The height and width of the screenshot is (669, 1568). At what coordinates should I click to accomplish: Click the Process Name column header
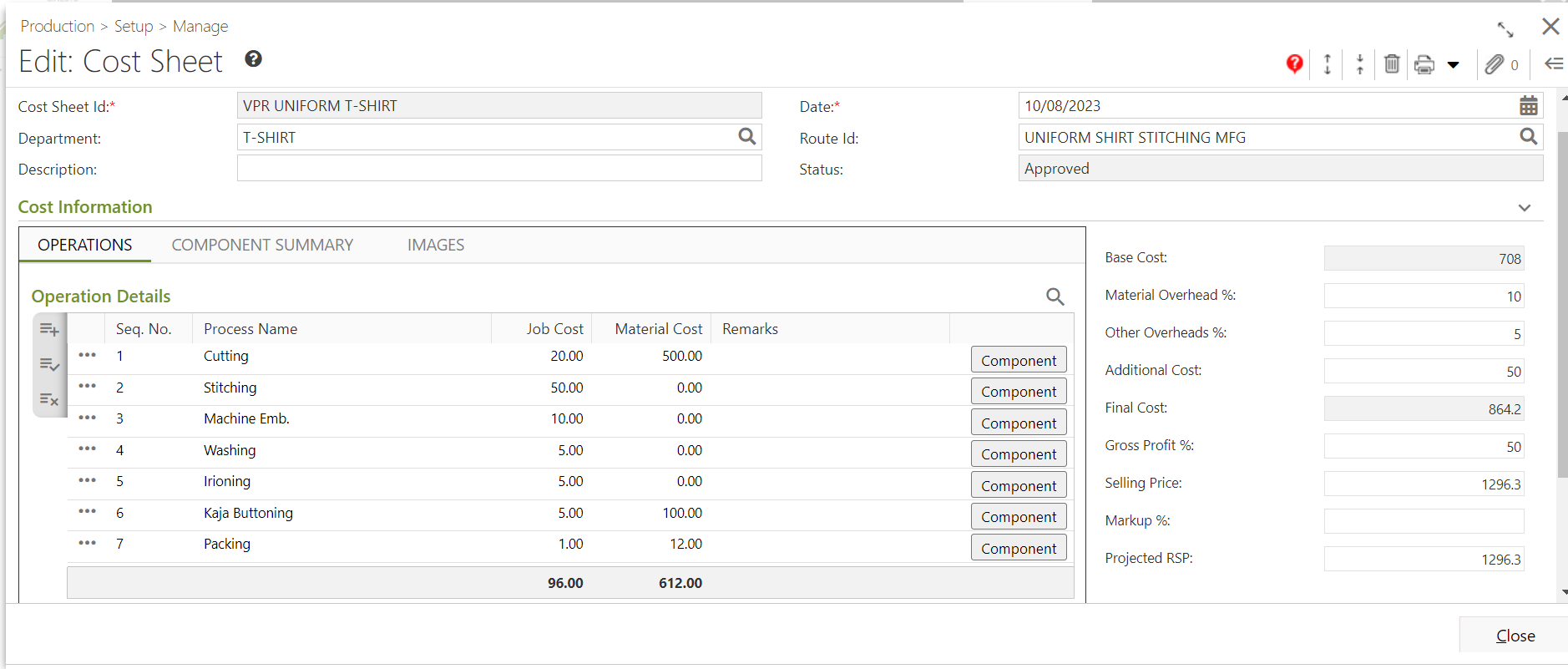click(x=341, y=328)
